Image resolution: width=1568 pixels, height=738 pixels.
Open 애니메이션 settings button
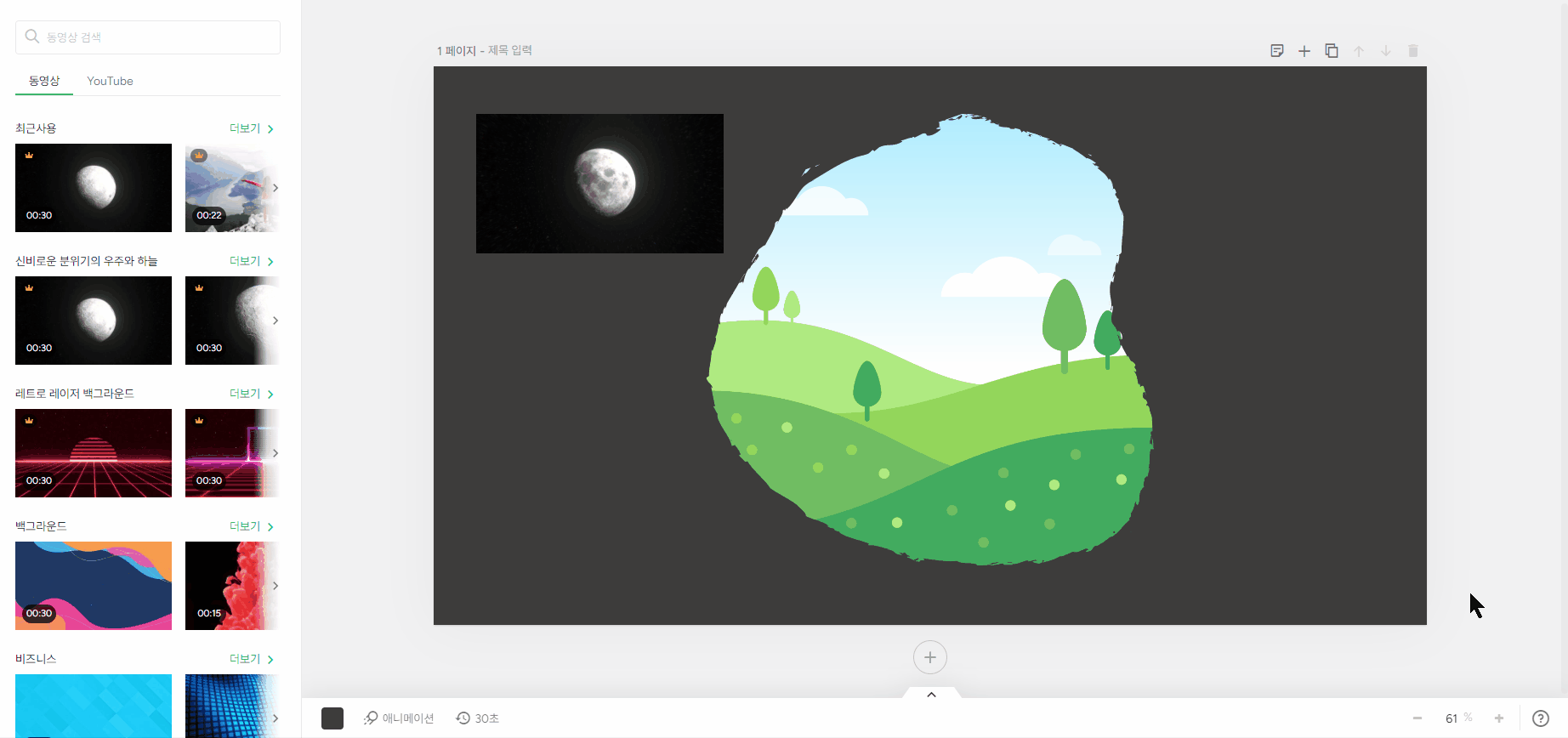coord(399,718)
